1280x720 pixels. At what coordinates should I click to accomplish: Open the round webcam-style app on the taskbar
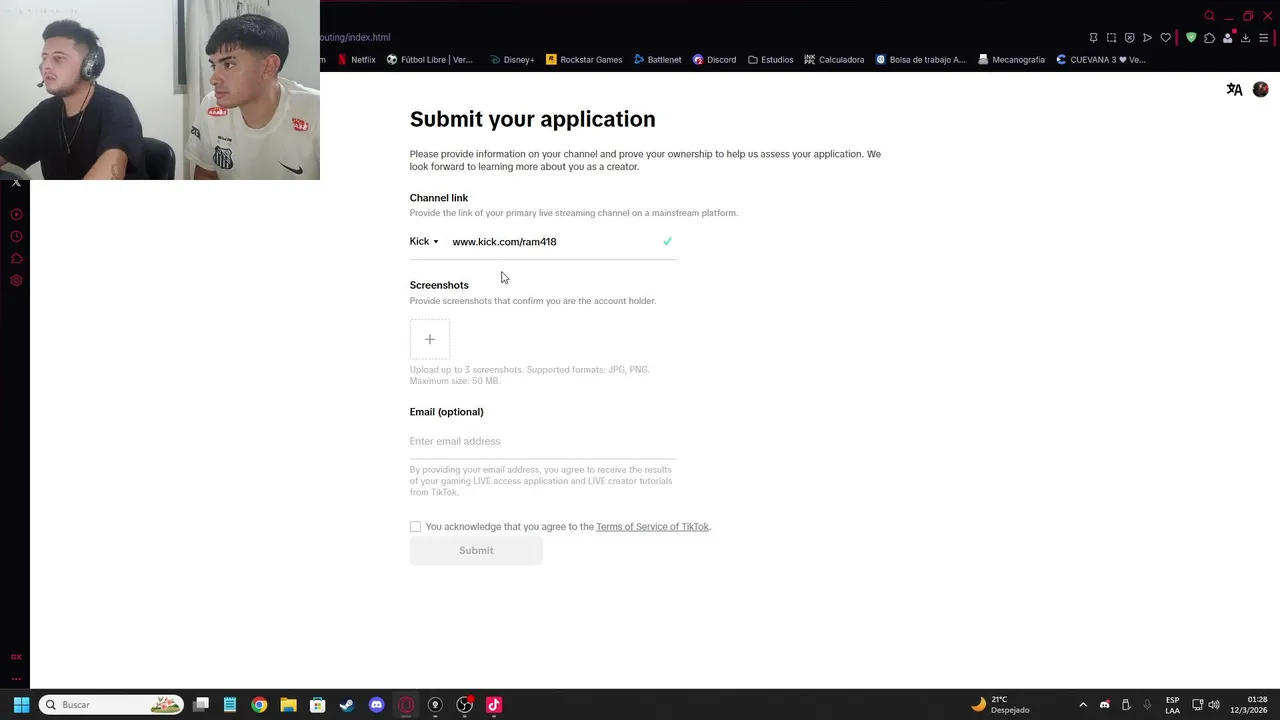(x=435, y=705)
